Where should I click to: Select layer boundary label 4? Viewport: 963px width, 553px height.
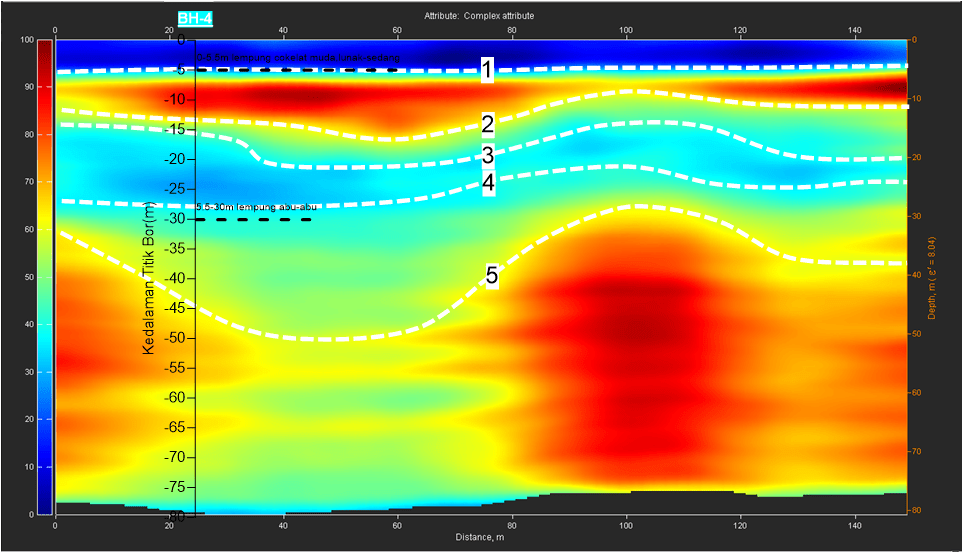(x=487, y=183)
